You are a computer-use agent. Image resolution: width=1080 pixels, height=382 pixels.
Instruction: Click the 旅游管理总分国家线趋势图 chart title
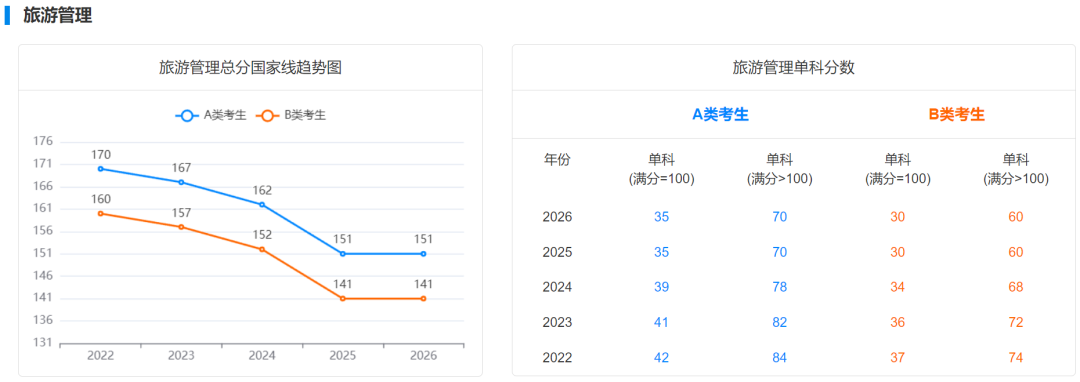(251, 67)
